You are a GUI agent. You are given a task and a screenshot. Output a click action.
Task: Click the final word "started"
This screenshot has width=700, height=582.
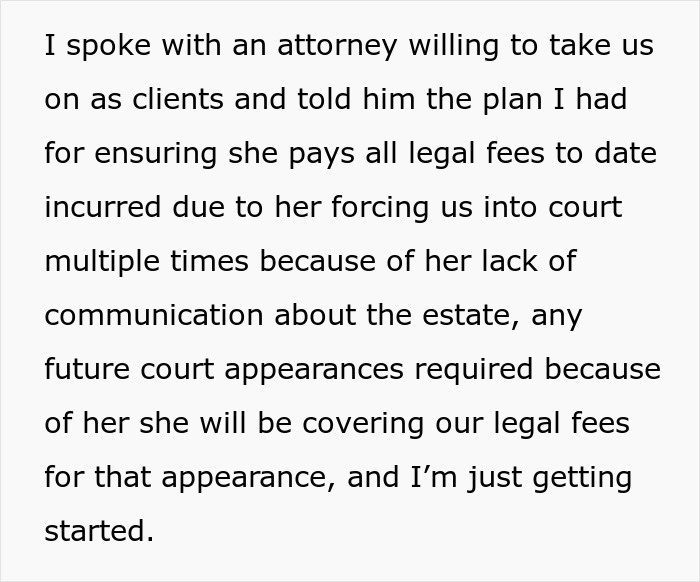[x=99, y=530]
